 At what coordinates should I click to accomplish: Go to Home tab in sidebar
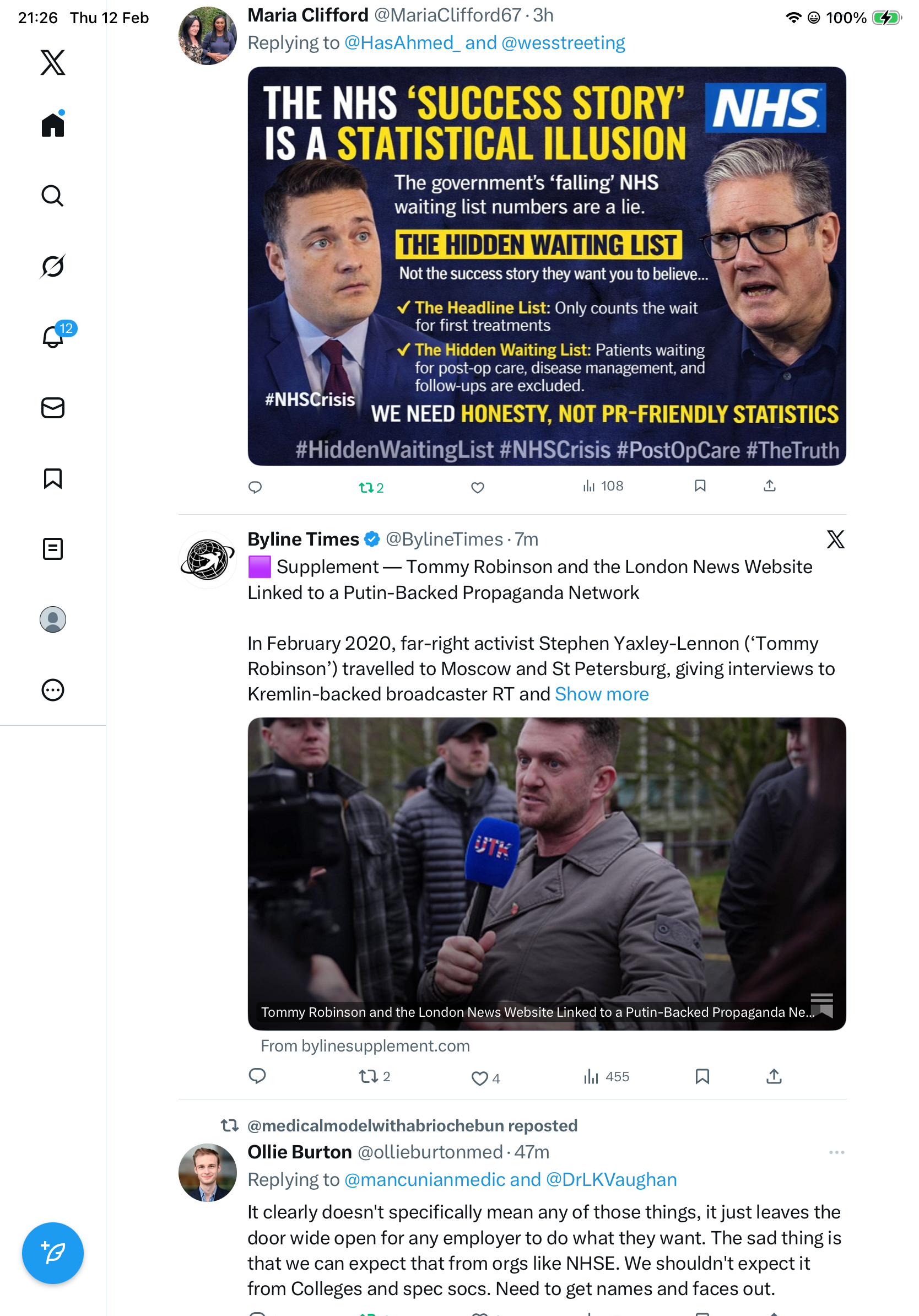pyautogui.click(x=52, y=125)
